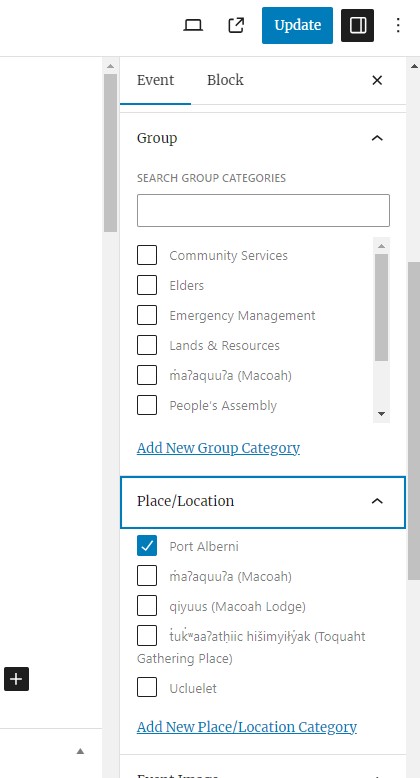
Task: Uncheck the Port Alberni checkbox
Action: (x=147, y=546)
